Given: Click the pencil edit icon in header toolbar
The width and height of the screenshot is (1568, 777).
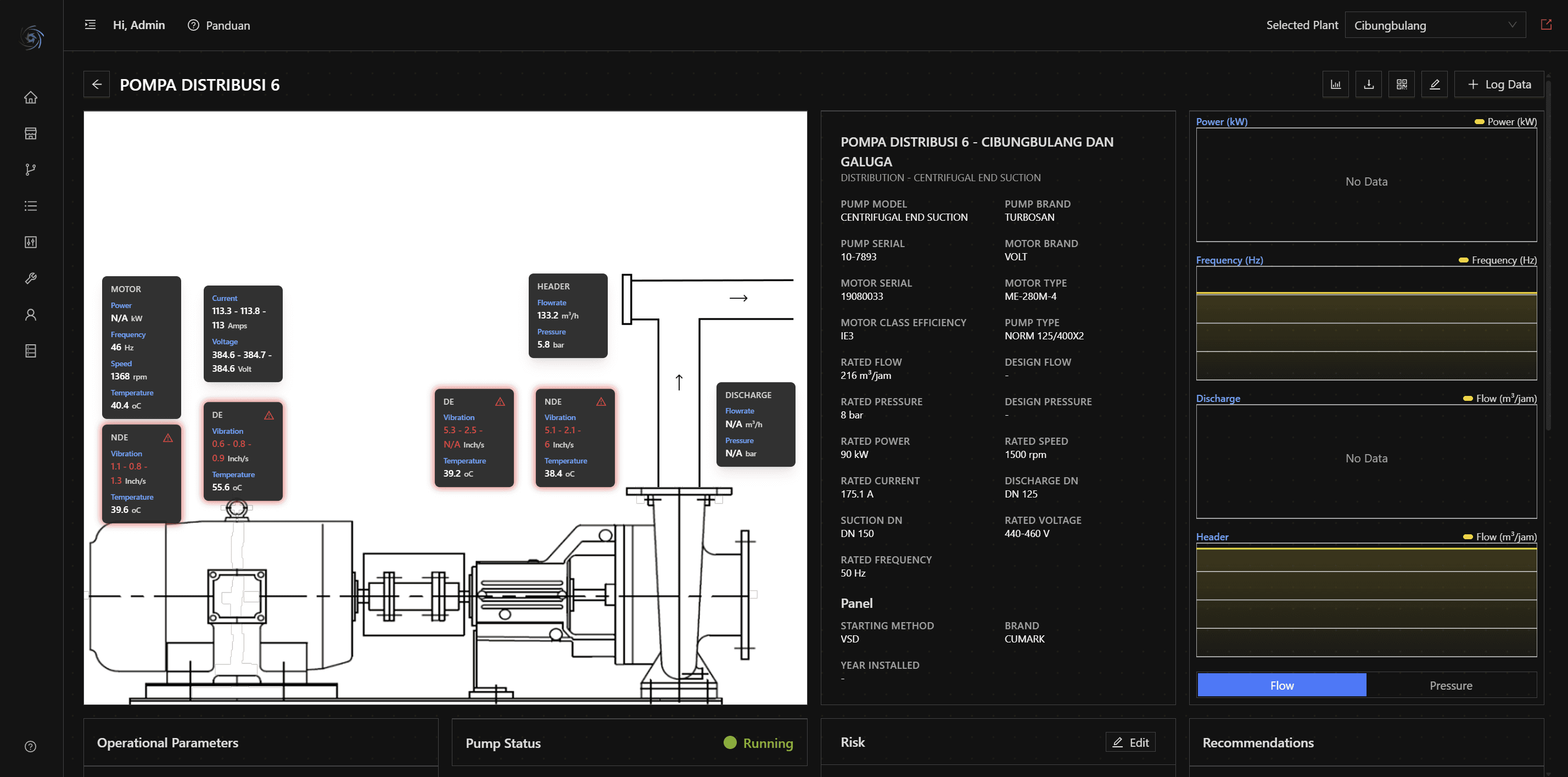Looking at the screenshot, I should [x=1434, y=85].
